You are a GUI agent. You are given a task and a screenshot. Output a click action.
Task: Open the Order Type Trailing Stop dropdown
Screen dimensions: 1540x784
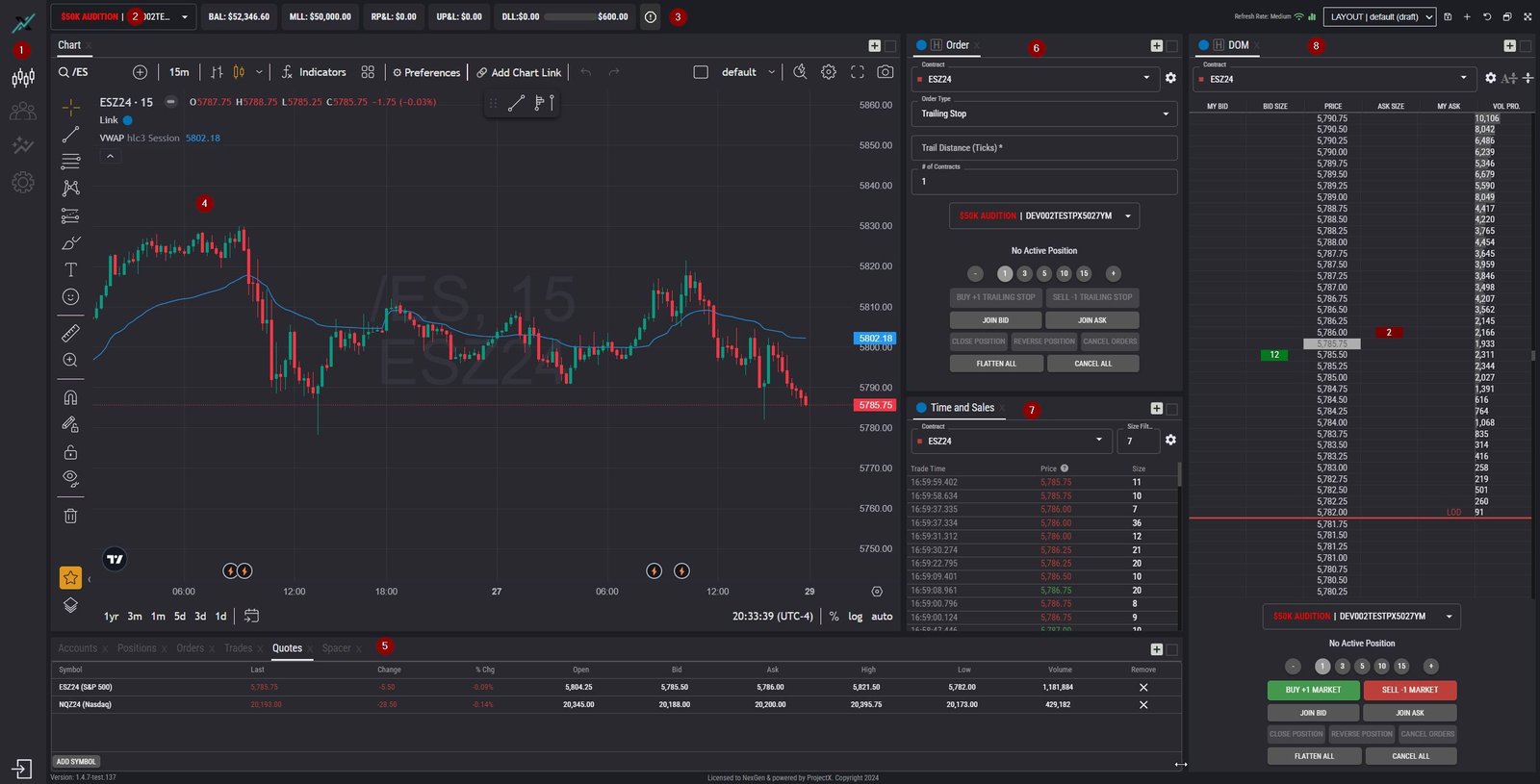(1044, 114)
